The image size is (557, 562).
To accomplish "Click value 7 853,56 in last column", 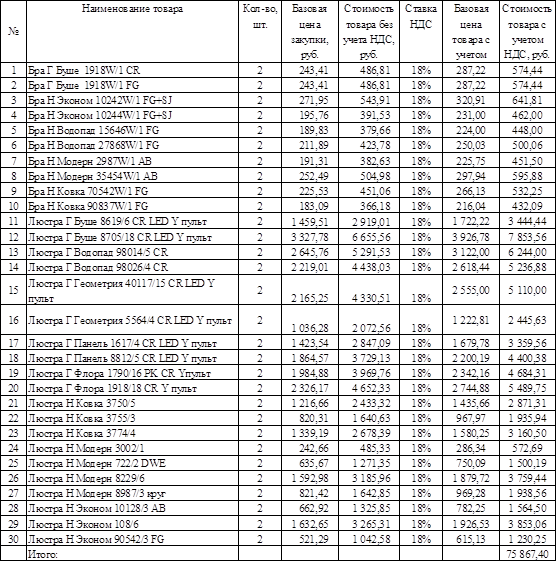I will coord(528,237).
